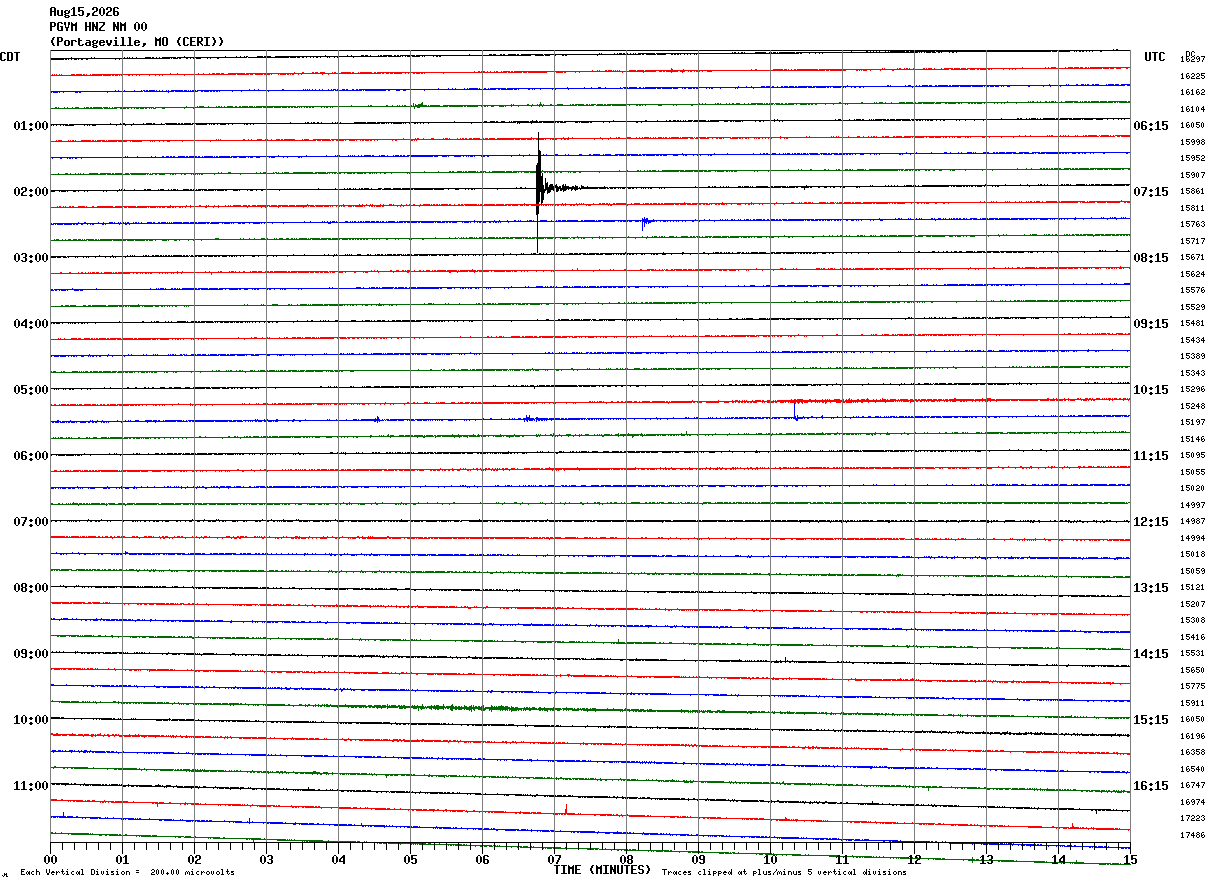Click minute 07 on the time axis
Viewport: 1210px width, 886px height.
coord(555,860)
